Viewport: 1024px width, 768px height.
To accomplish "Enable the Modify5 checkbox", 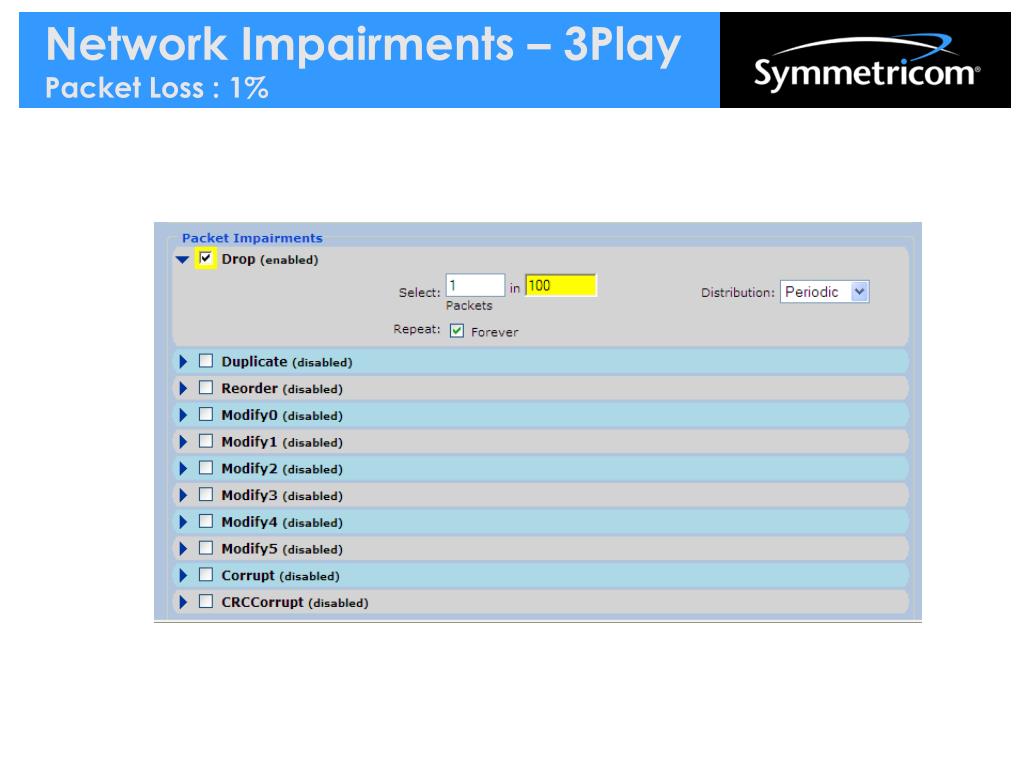I will (x=206, y=548).
